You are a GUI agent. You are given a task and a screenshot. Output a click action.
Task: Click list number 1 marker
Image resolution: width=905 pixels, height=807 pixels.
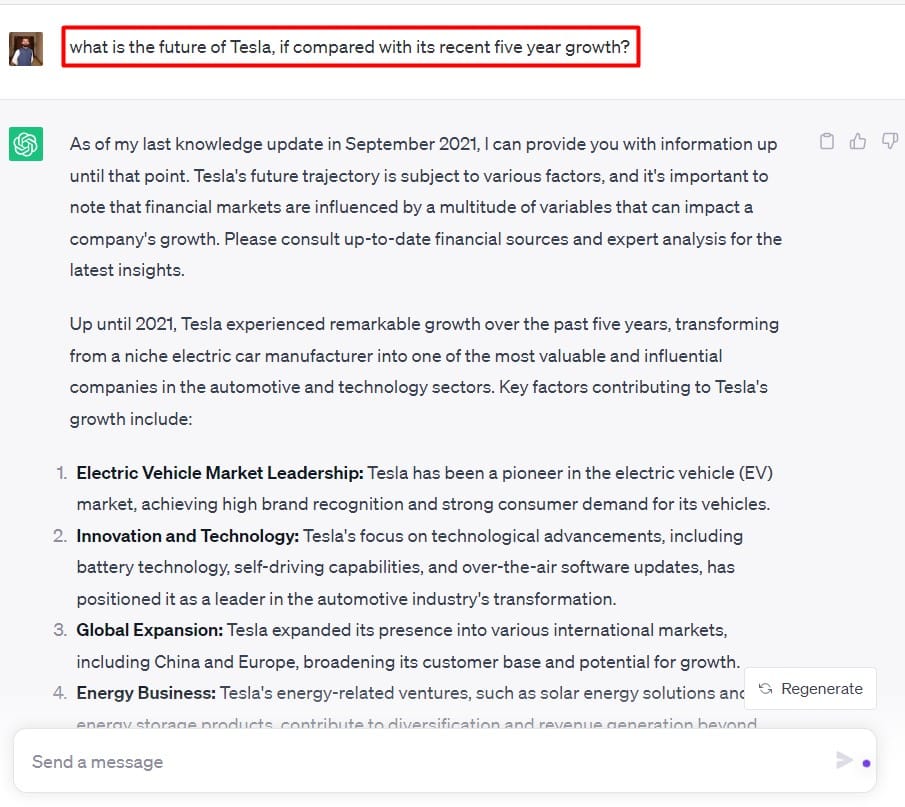61,473
